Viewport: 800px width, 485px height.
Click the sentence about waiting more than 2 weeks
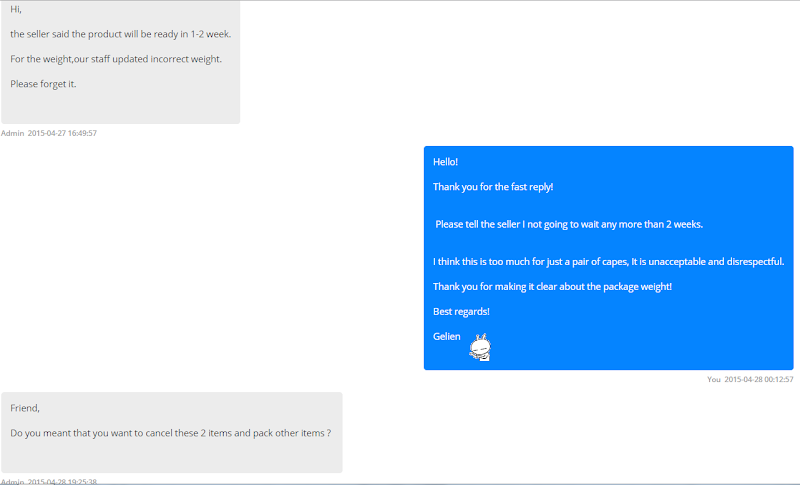coord(569,224)
